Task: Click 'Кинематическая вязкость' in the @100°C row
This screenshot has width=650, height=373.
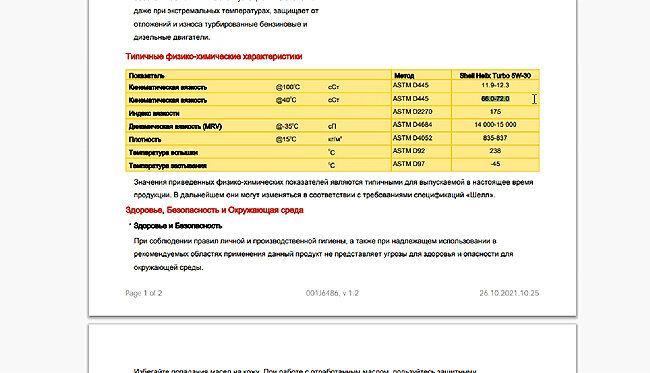Action: tap(167, 87)
